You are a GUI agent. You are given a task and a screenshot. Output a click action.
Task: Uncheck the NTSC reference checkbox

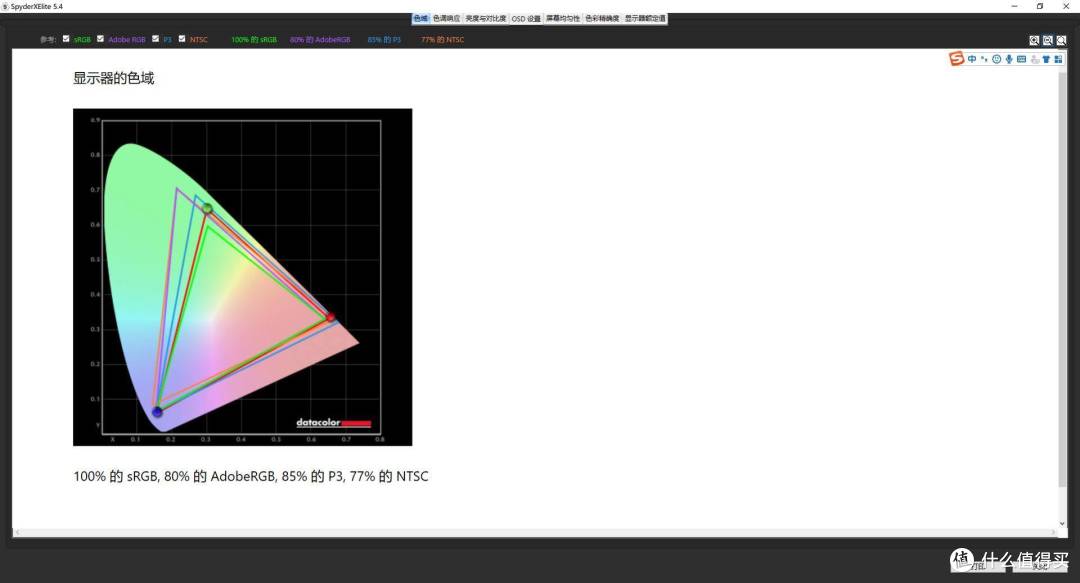[182, 39]
